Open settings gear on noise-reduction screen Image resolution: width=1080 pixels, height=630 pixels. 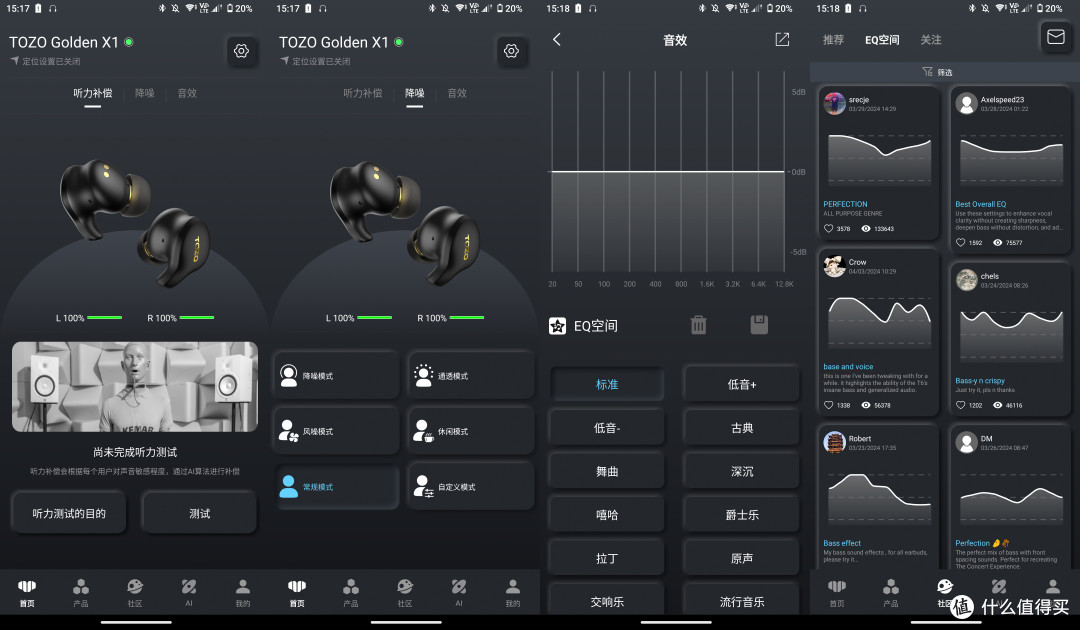pos(511,51)
